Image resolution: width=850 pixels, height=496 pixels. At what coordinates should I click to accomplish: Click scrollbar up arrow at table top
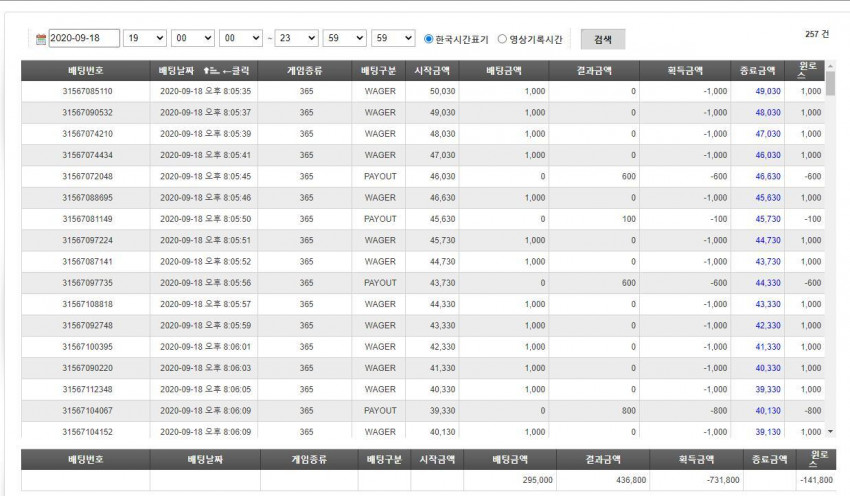(x=830, y=66)
